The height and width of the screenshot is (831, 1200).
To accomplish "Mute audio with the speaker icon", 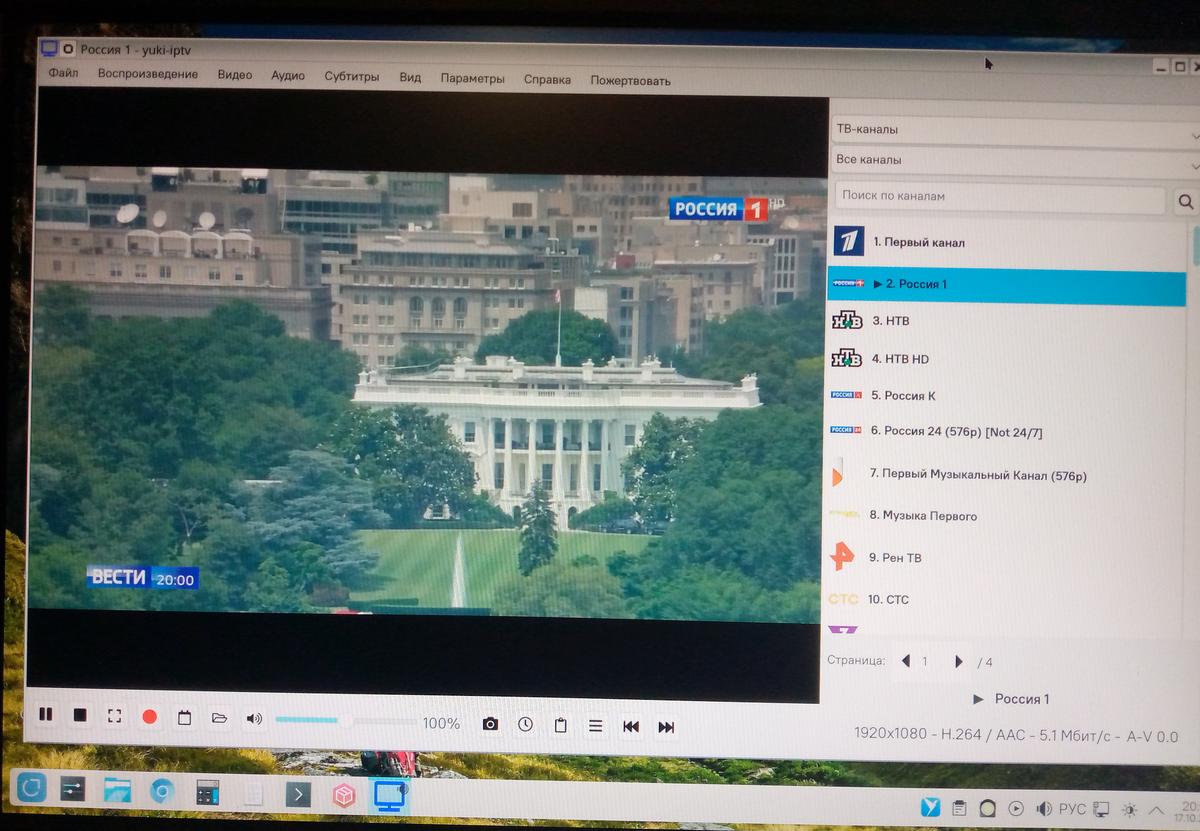I will pyautogui.click(x=254, y=719).
